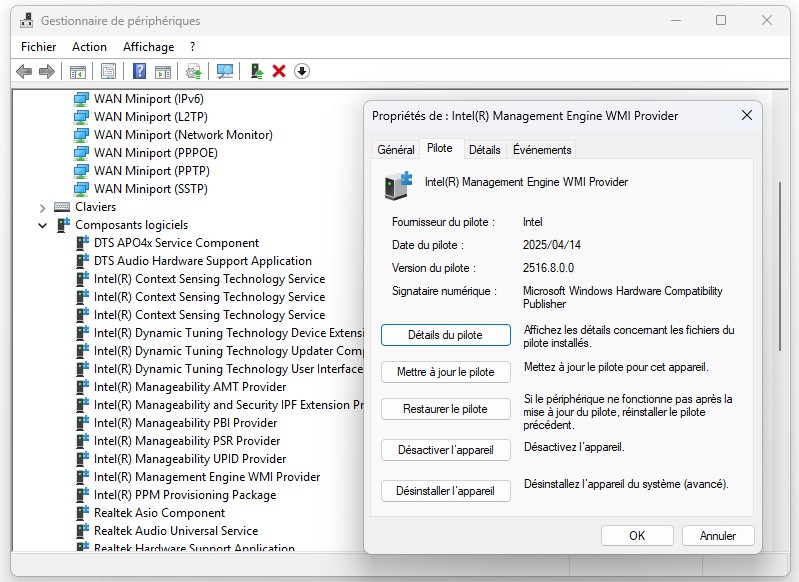799x582 pixels.
Task: Click the update driver toolbar icon
Action: coord(257,71)
